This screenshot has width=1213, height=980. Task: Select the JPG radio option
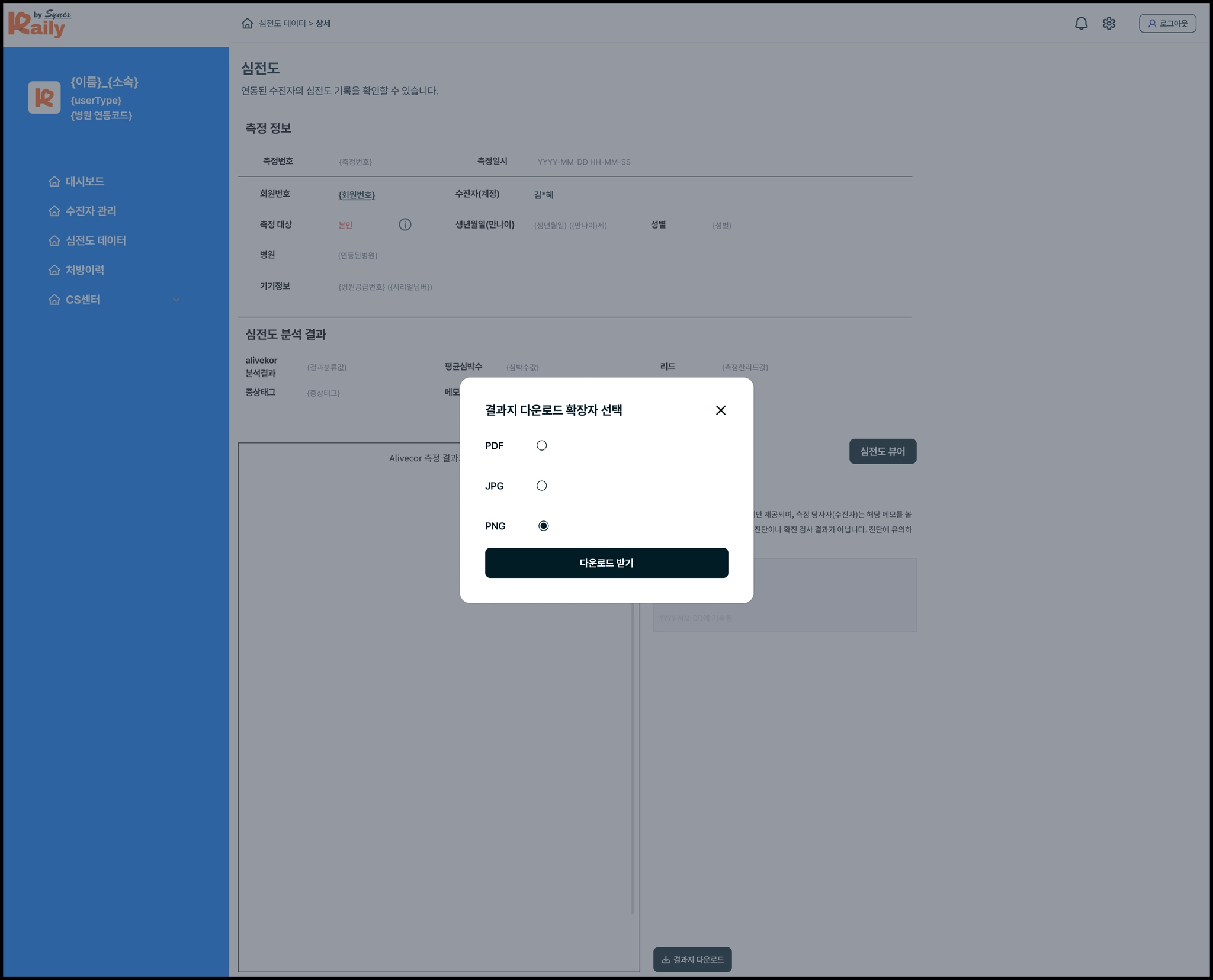[x=541, y=486]
